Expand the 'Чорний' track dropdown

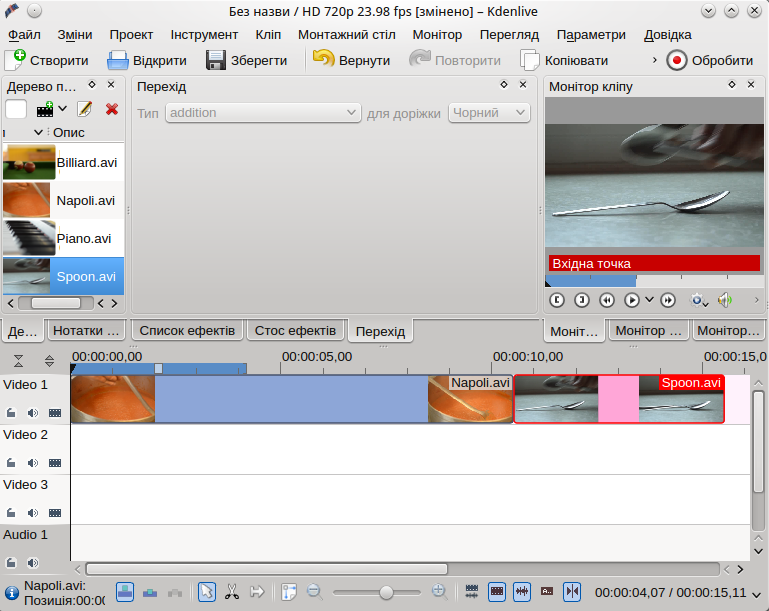(x=489, y=113)
